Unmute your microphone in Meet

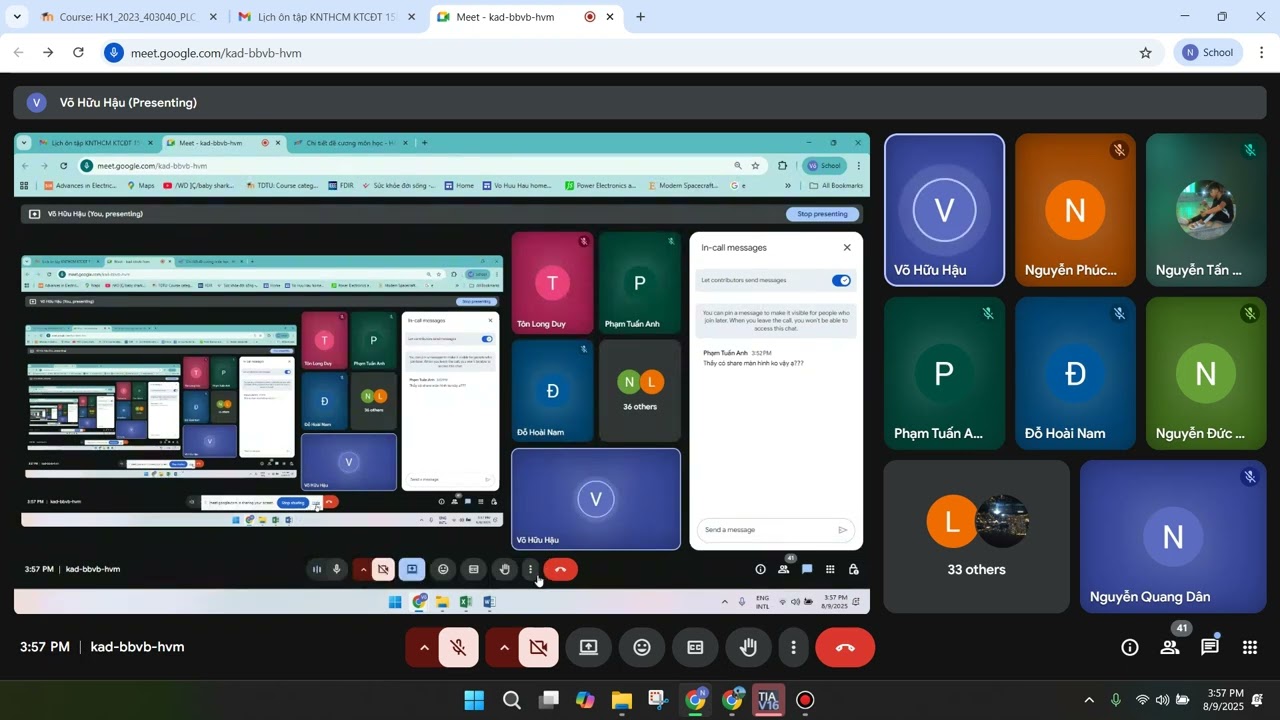click(x=458, y=648)
